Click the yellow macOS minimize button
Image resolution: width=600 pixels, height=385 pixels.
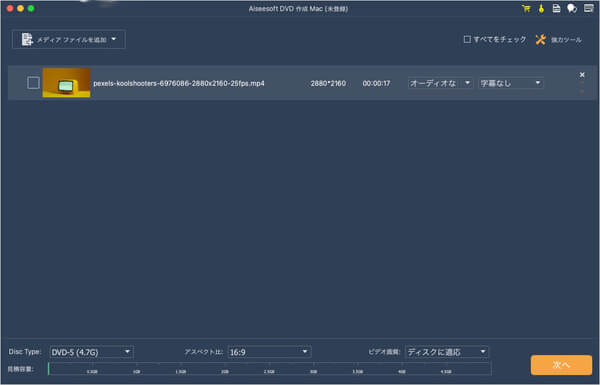coord(21,8)
